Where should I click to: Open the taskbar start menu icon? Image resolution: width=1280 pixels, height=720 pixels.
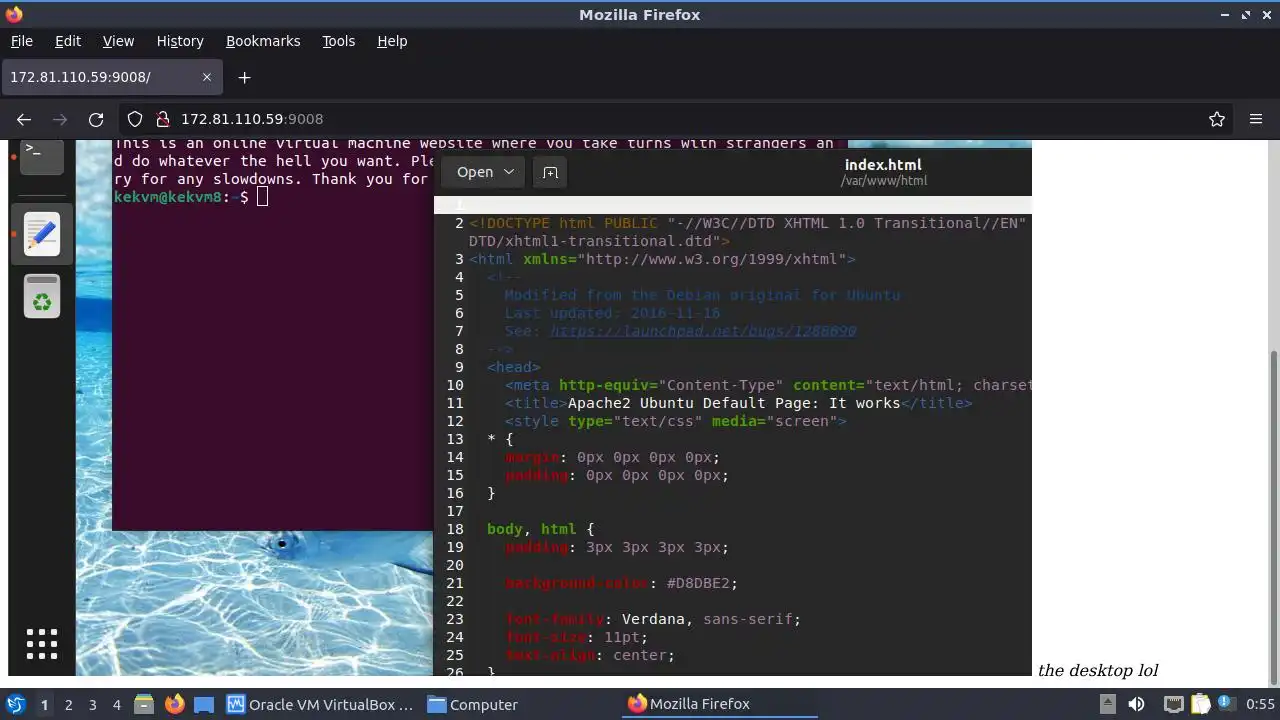[x=15, y=705]
